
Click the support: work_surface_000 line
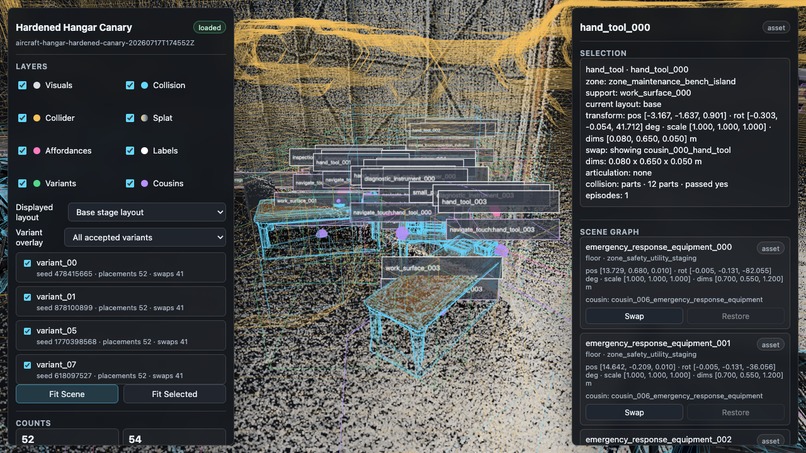tap(638, 93)
